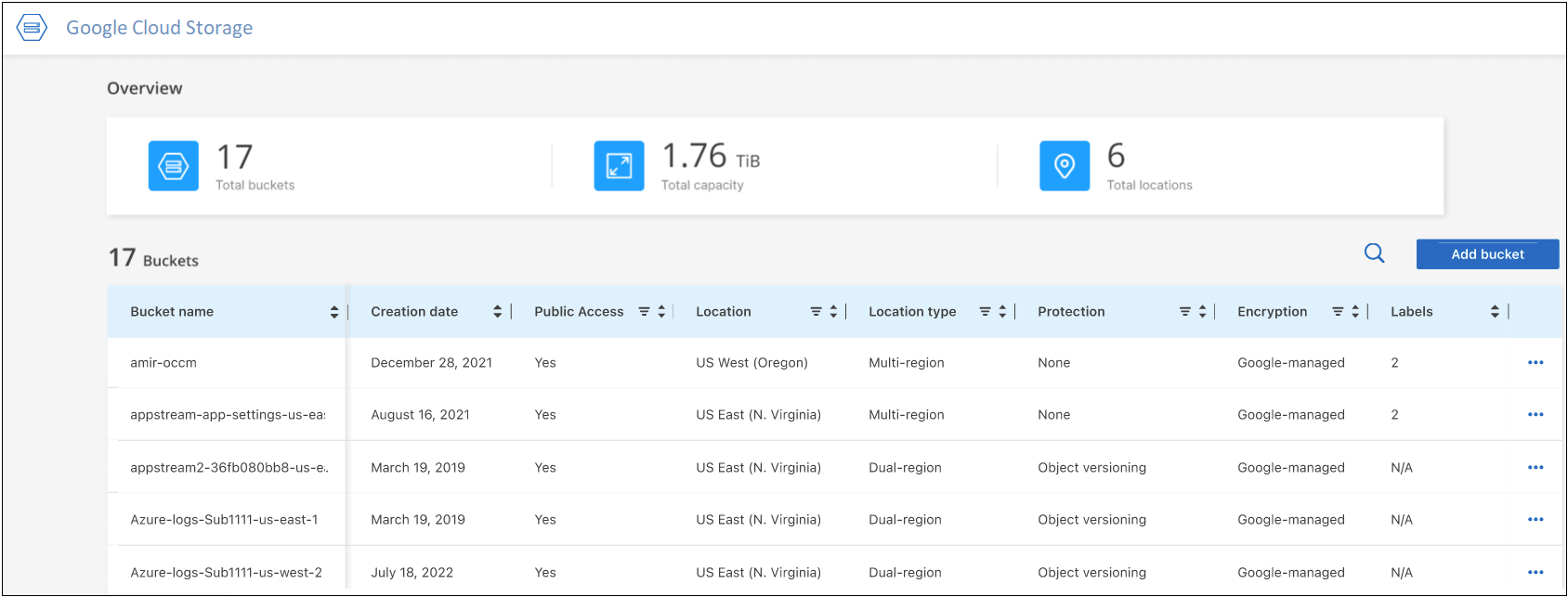The image size is (1568, 597).
Task: Open the Encryption column filter
Action: [1338, 312]
